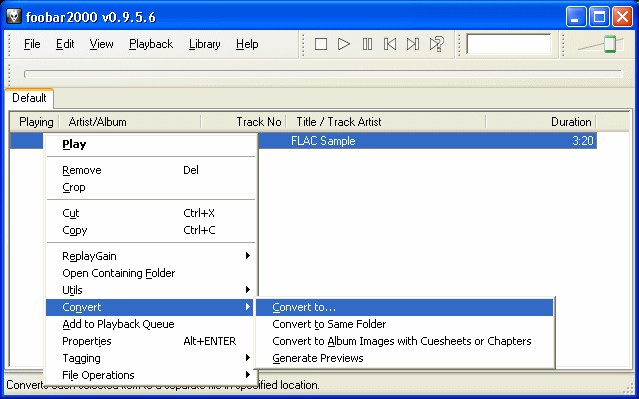The image size is (639, 399).
Task: Expand the Utils submenu
Action: click(152, 290)
